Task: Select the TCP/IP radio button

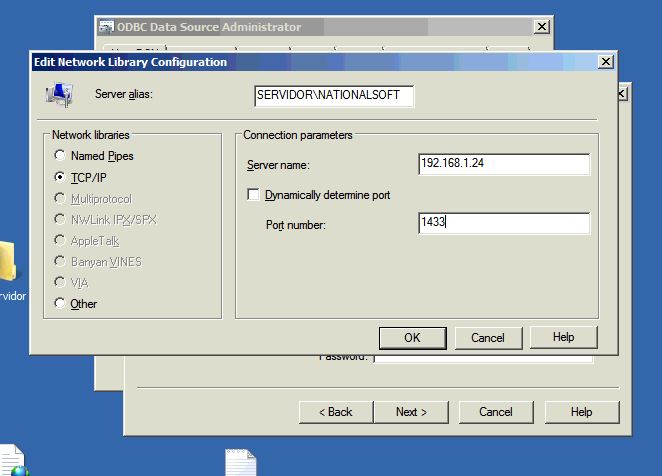Action: tap(60, 177)
